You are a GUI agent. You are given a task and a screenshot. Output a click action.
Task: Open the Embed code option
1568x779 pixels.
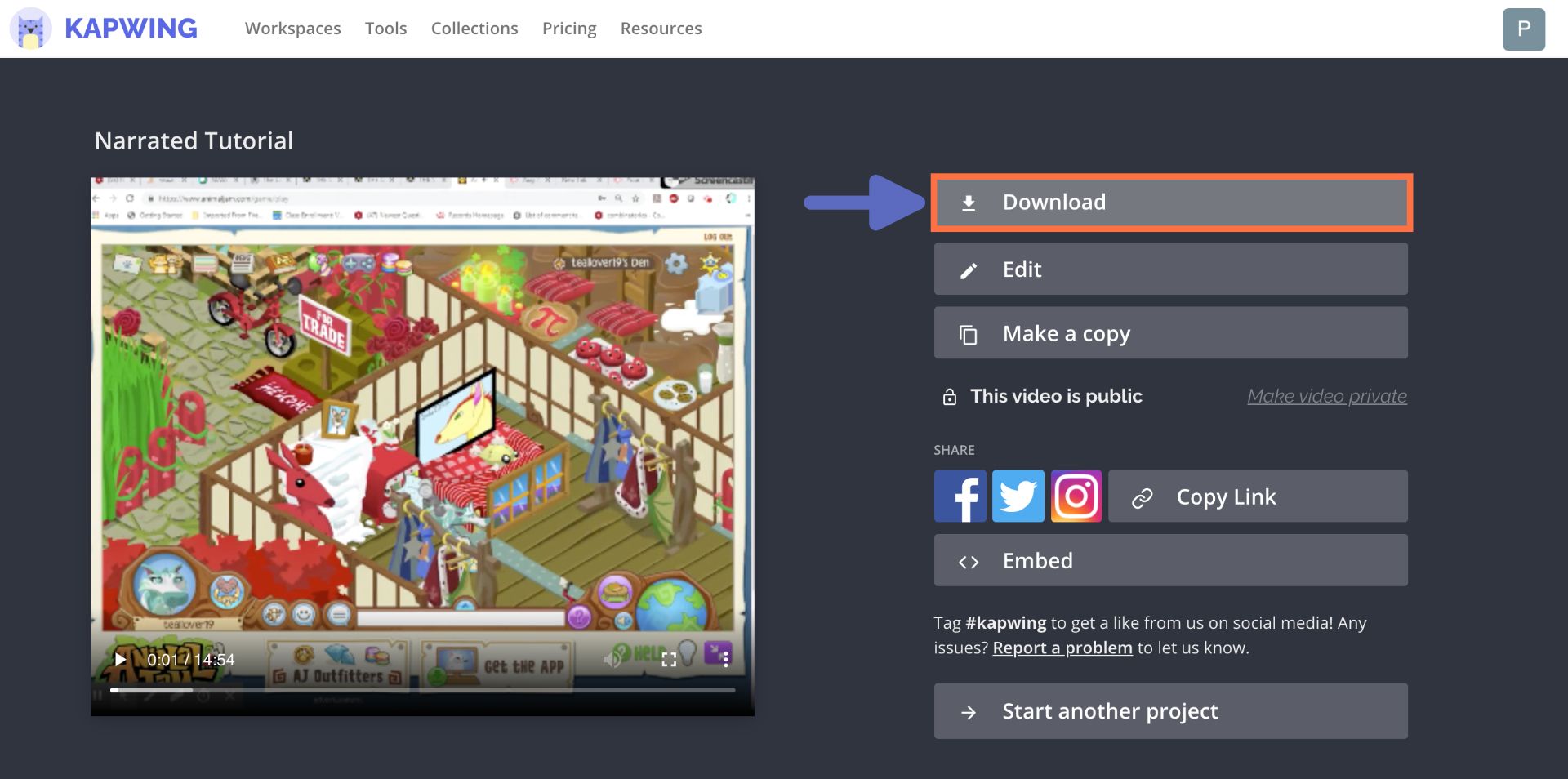[x=1170, y=560]
